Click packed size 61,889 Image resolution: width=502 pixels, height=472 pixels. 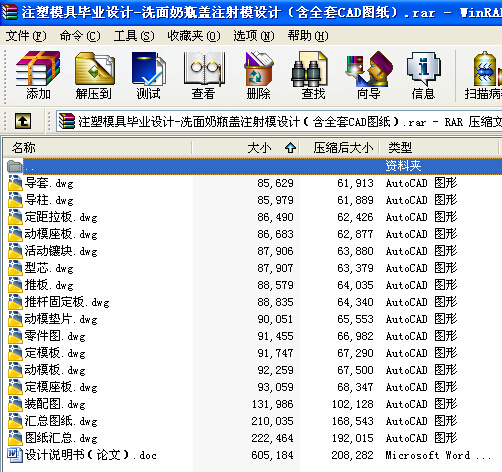point(355,200)
